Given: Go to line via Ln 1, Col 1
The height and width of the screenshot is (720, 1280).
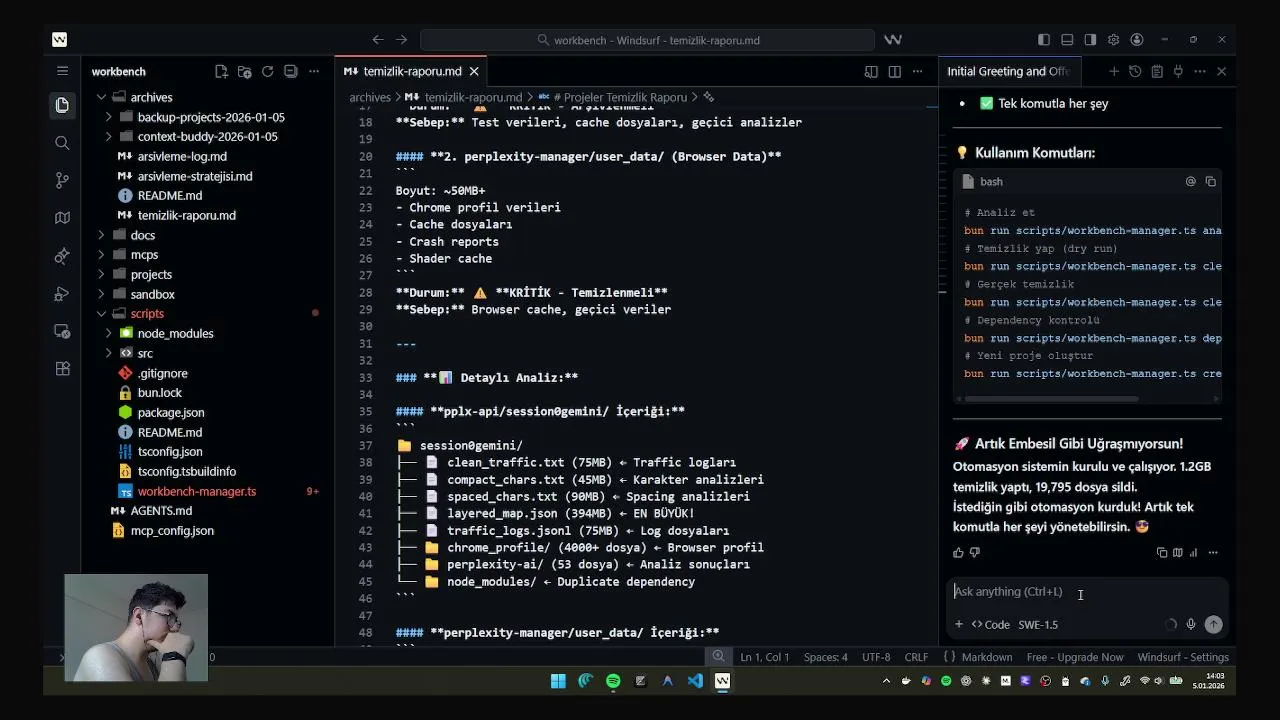Looking at the screenshot, I should pyautogui.click(x=765, y=657).
